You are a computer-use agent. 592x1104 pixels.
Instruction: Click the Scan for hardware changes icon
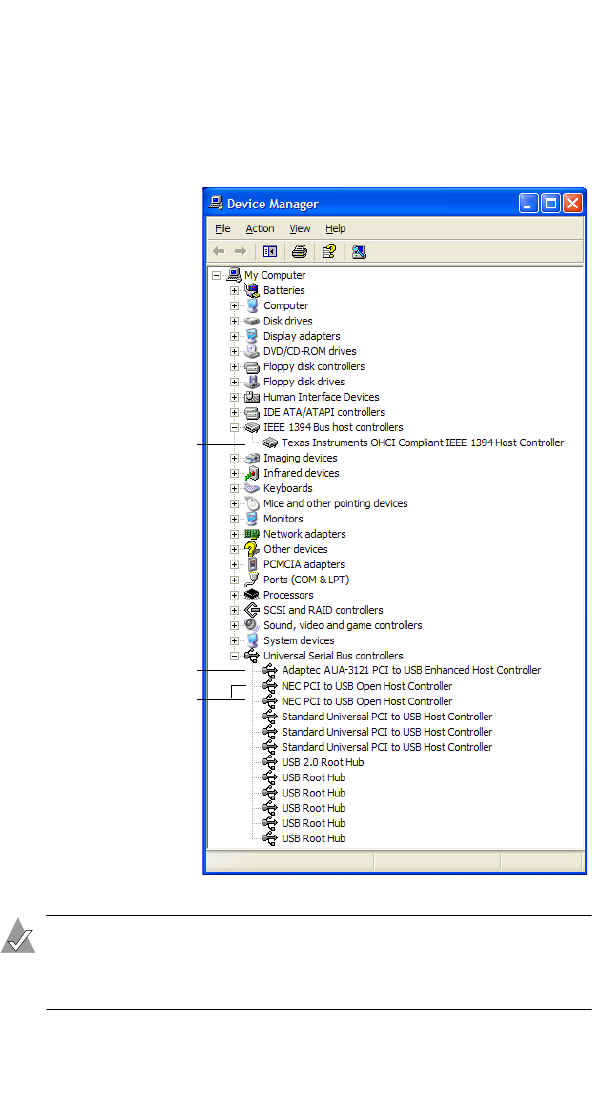358,251
